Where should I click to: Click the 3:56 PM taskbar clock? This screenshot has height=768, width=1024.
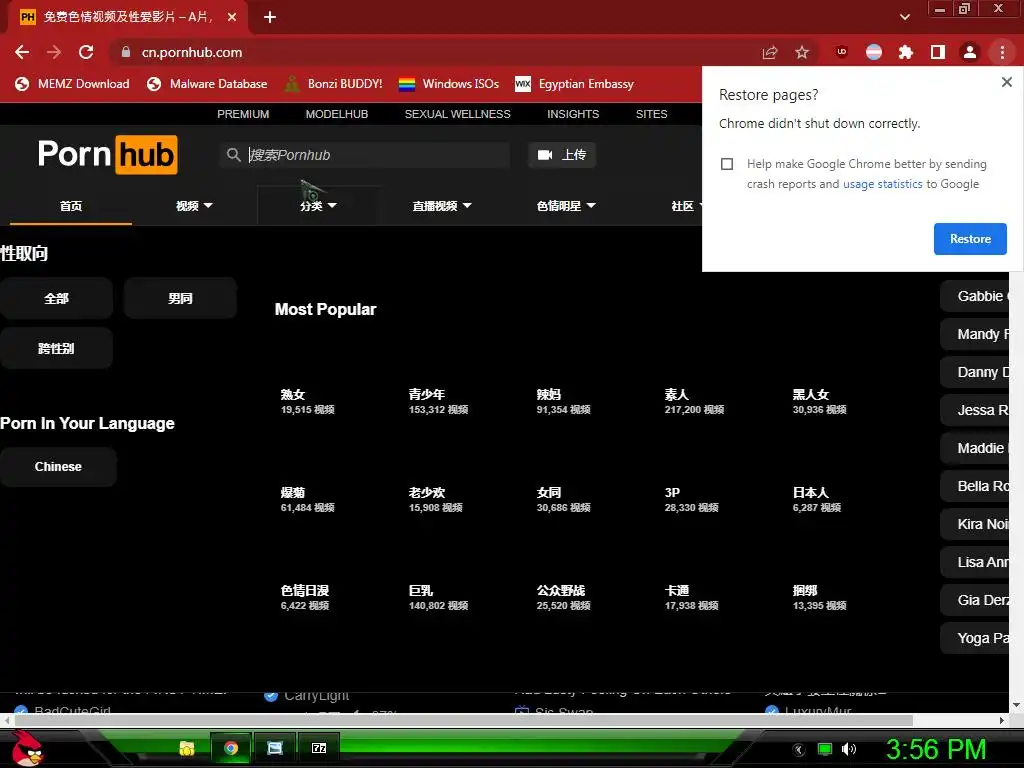[x=936, y=749]
